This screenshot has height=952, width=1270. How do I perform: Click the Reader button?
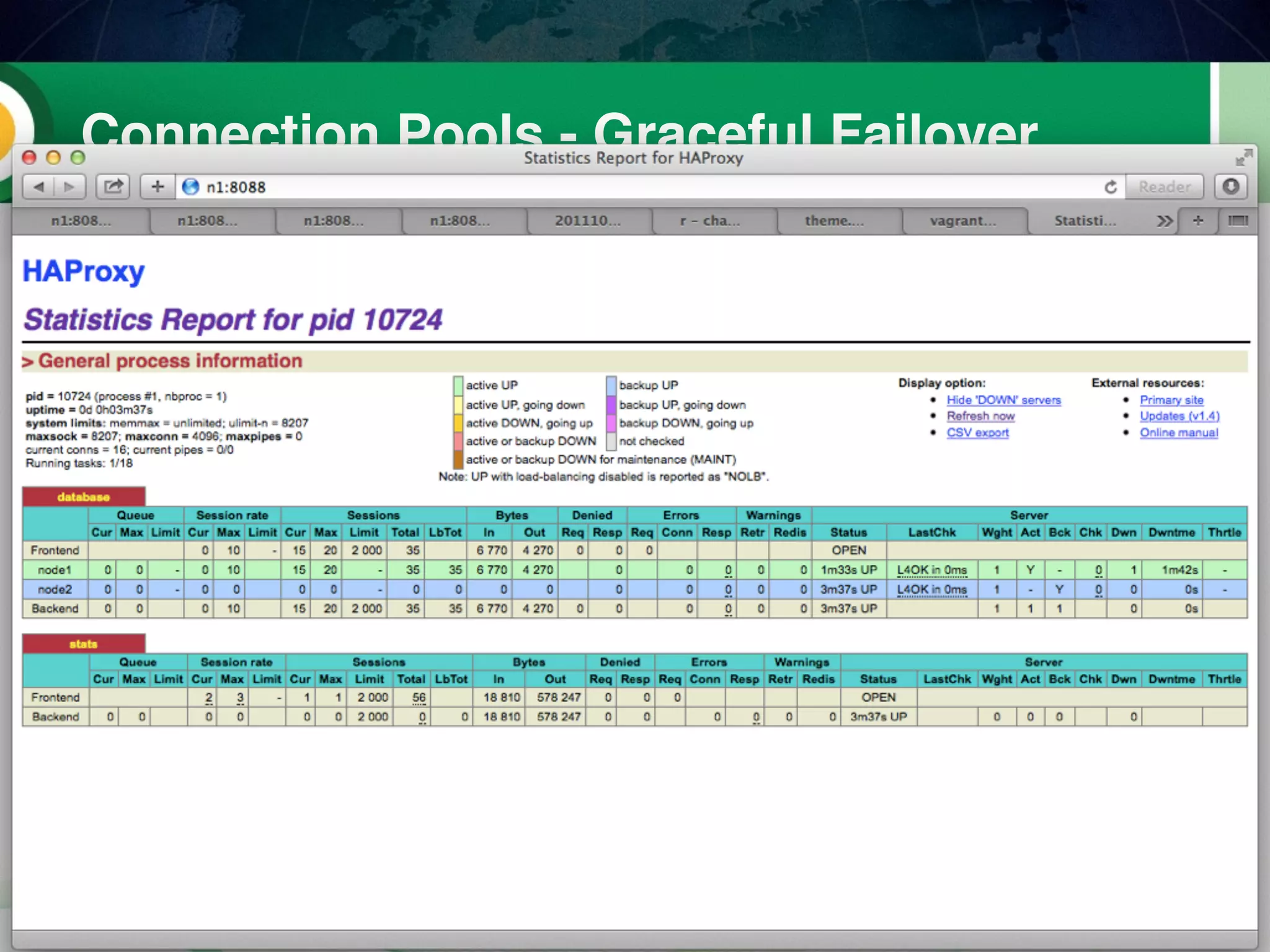pyautogui.click(x=1164, y=187)
